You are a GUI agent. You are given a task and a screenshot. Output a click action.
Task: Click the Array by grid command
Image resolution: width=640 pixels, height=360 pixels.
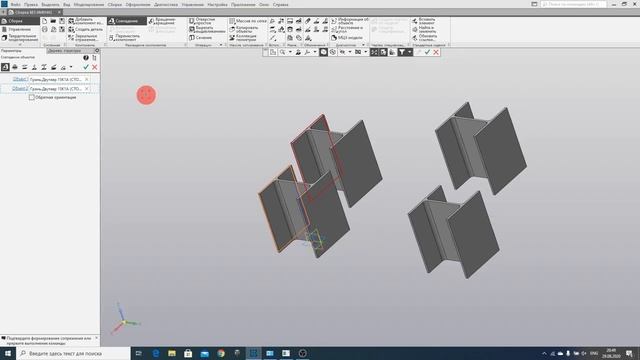coord(247,21)
